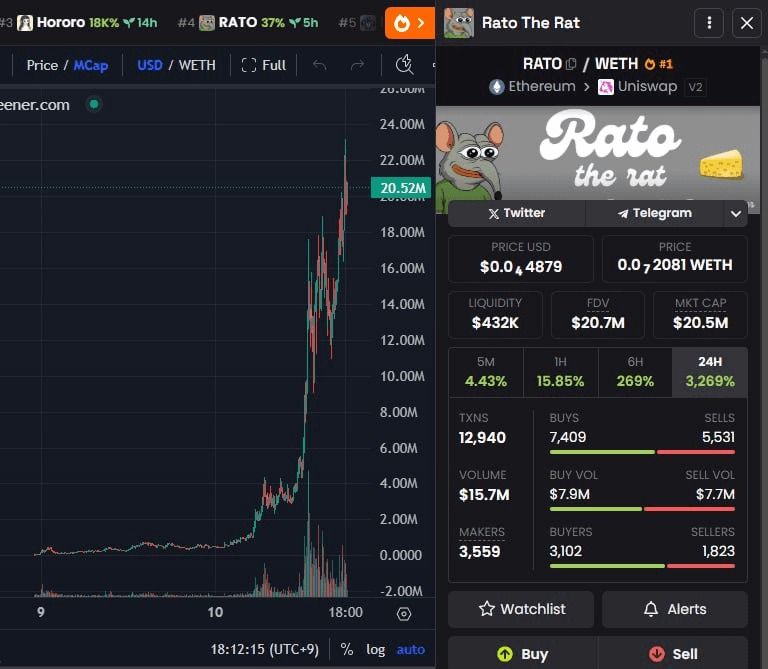The image size is (768, 669).
Task: Open the Twitter link
Action: pyautogui.click(x=517, y=214)
